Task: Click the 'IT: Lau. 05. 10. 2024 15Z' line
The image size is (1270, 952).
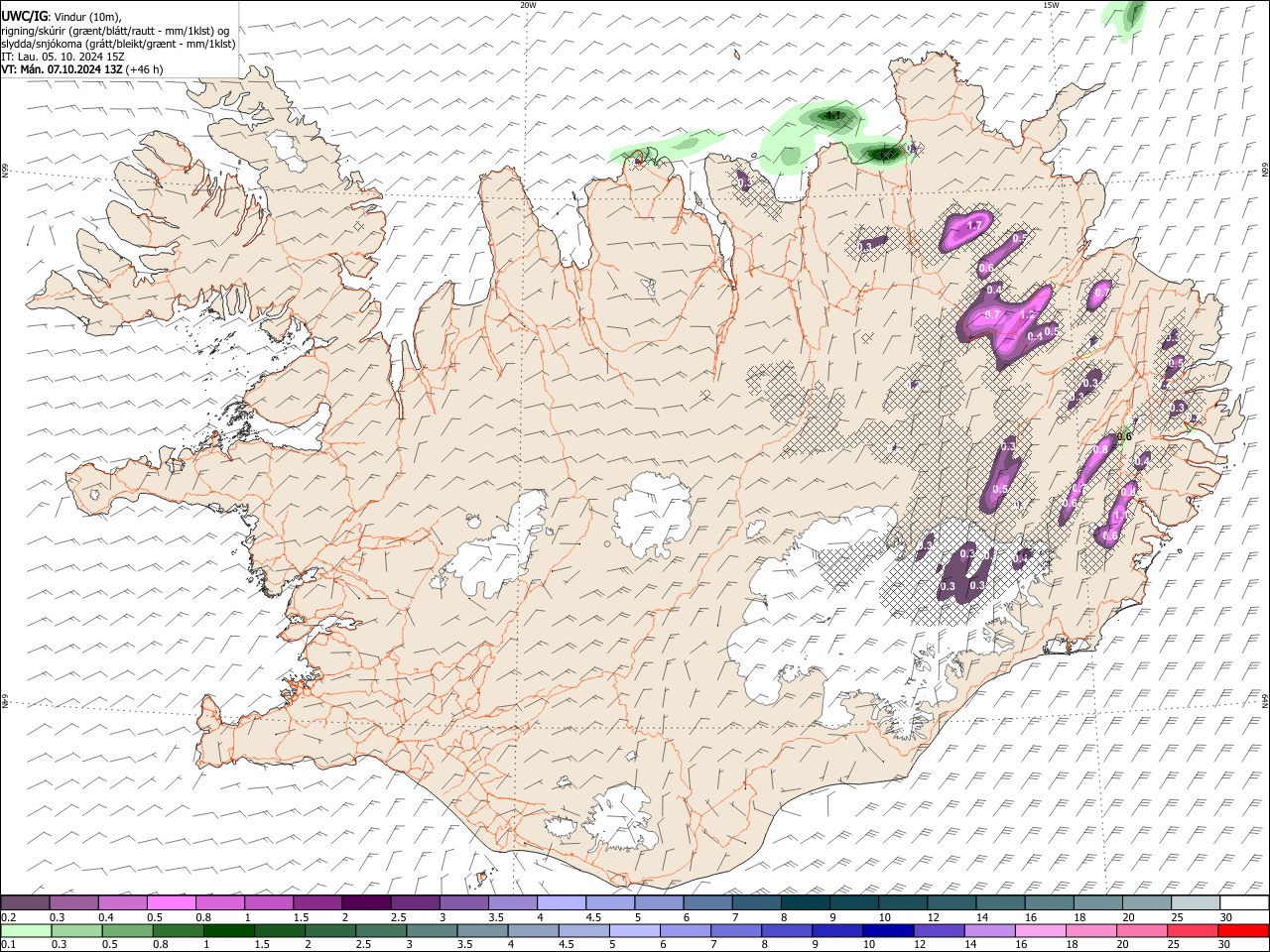Action: pos(63,57)
